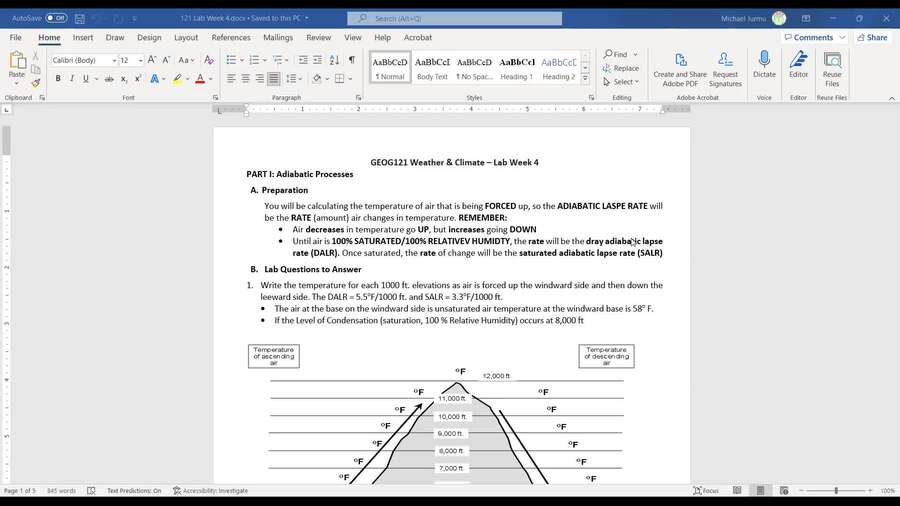Increase the font size
This screenshot has width=900, height=506.
(x=152, y=60)
